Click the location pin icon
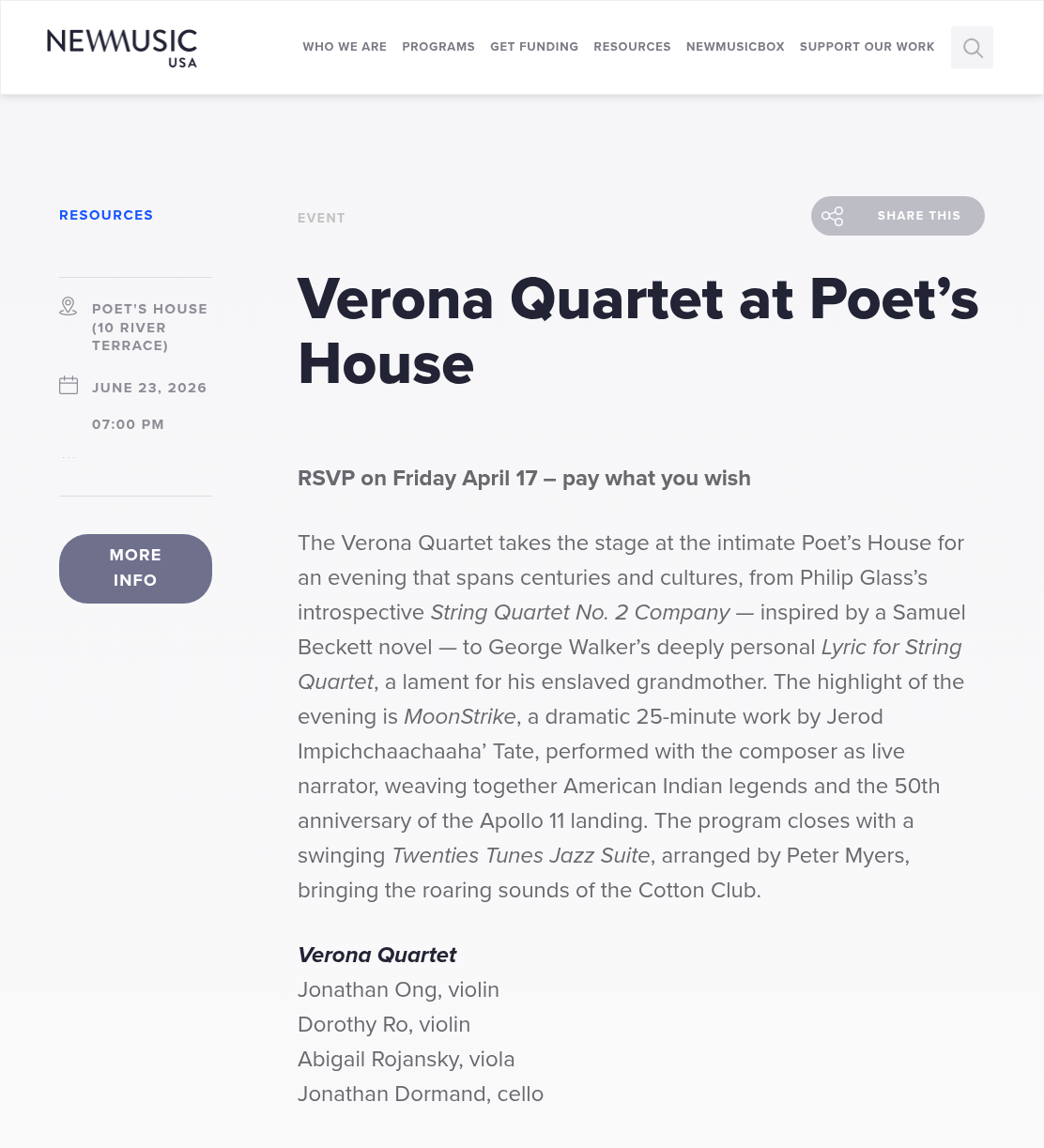Screen dimensions: 1044x1148 69,306
